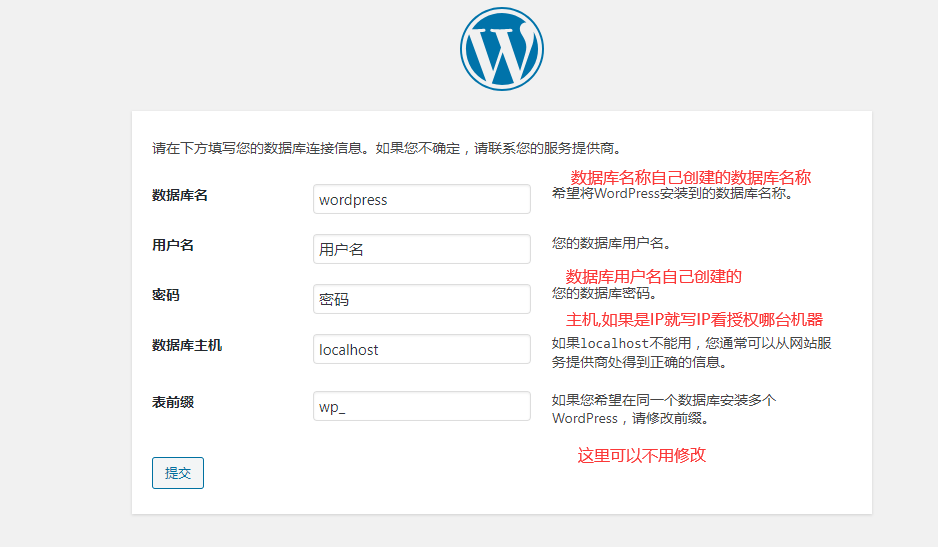Click the WordPress logo at the top
This screenshot has height=547, width=938.
[x=502, y=49]
